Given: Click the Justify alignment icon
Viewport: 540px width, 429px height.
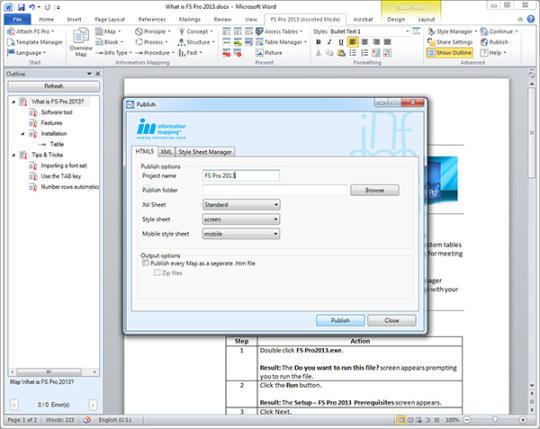Looking at the screenshot, I should point(387,42).
